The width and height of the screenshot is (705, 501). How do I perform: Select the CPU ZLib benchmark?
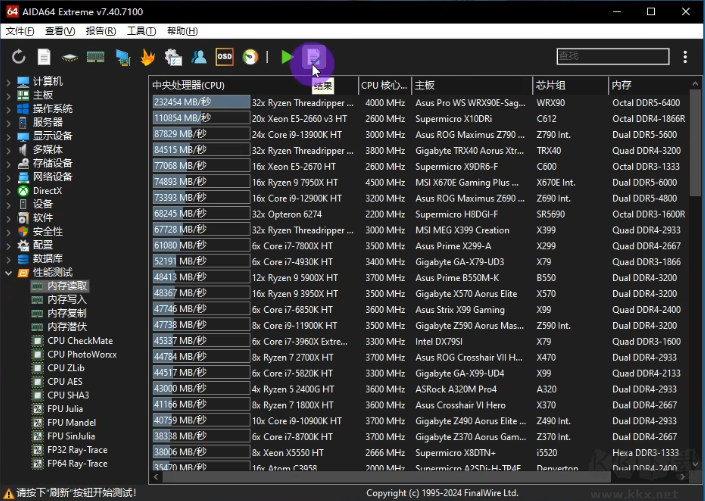[66, 368]
